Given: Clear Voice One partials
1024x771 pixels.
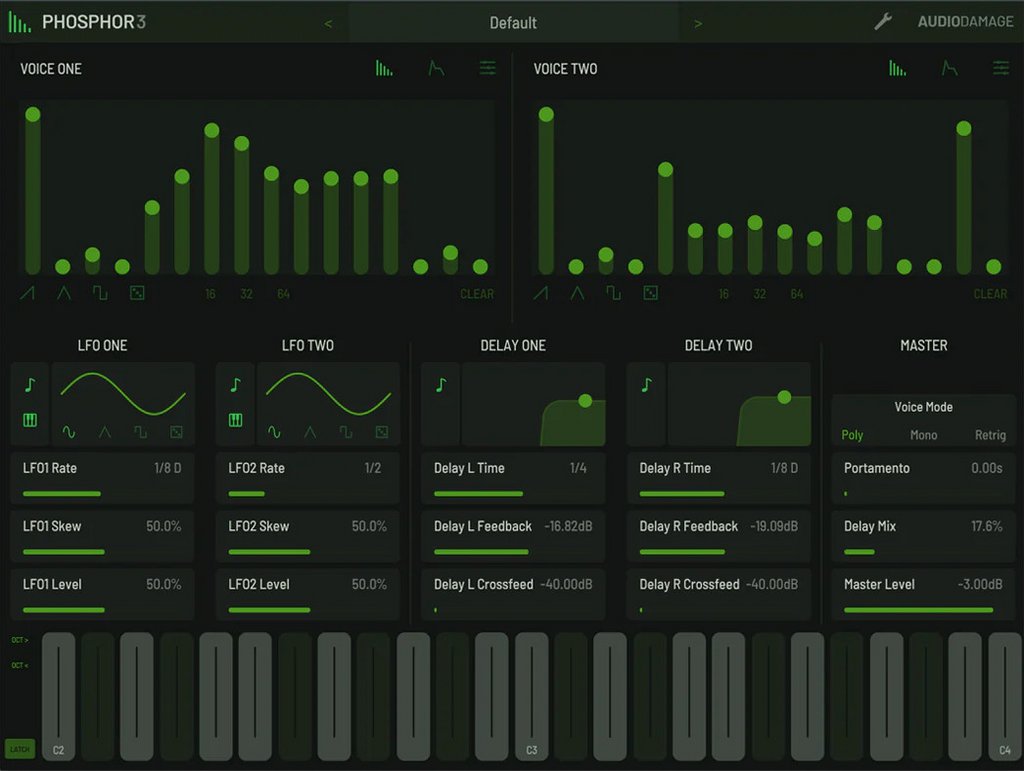Looking at the screenshot, I should coord(477,294).
